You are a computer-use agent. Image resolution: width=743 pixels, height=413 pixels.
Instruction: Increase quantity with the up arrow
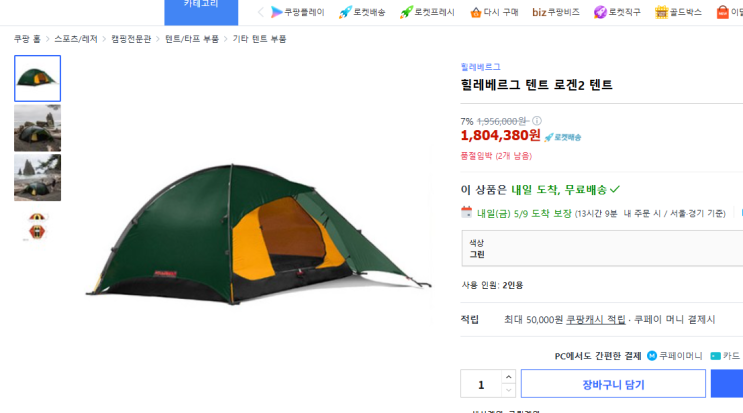point(508,377)
